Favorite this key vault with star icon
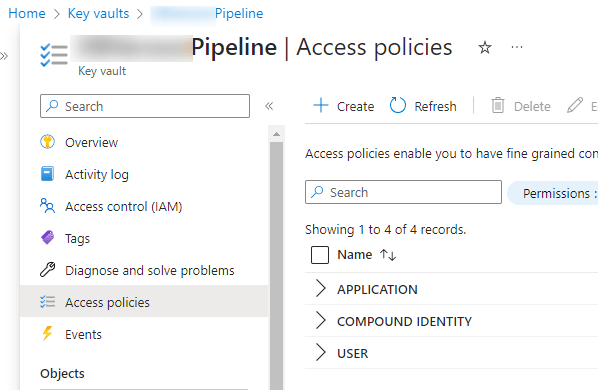Image resolution: width=598 pixels, height=390 pixels. tap(485, 48)
